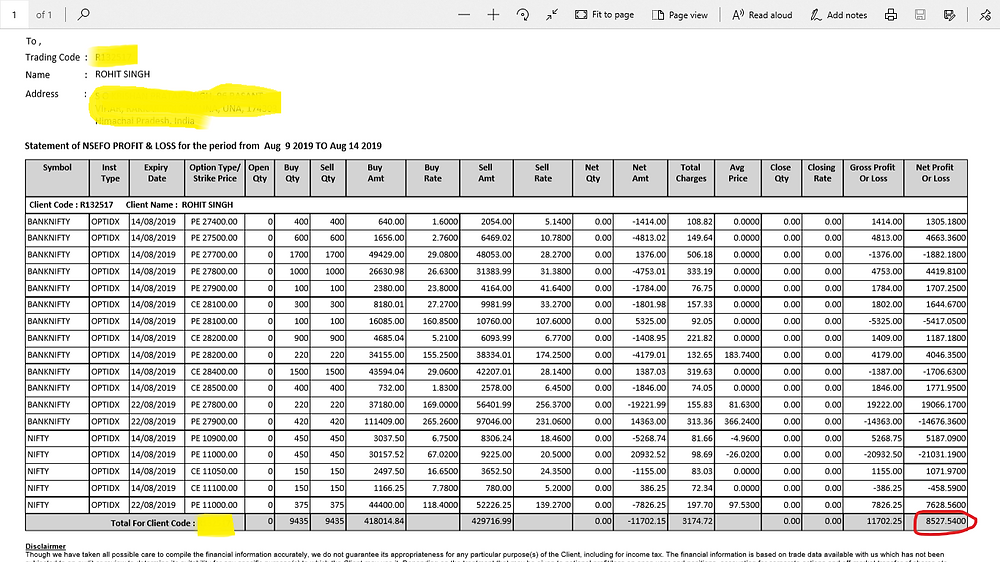Click the shrink-arrows full screen icon
The height and width of the screenshot is (562, 1000).
coord(552,15)
